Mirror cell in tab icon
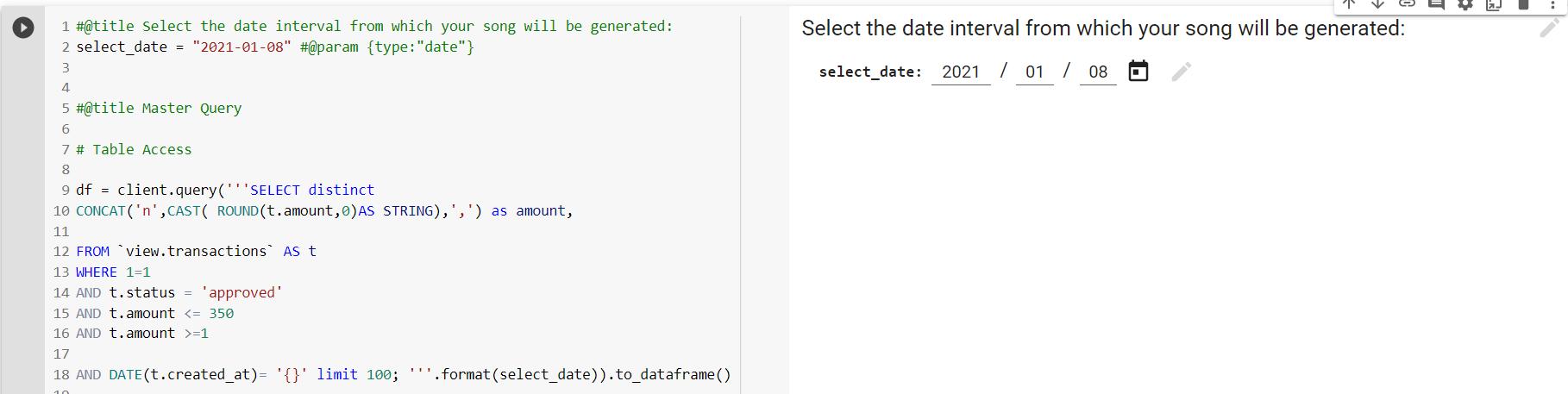This screenshot has height=394, width=1568. [1494, 4]
